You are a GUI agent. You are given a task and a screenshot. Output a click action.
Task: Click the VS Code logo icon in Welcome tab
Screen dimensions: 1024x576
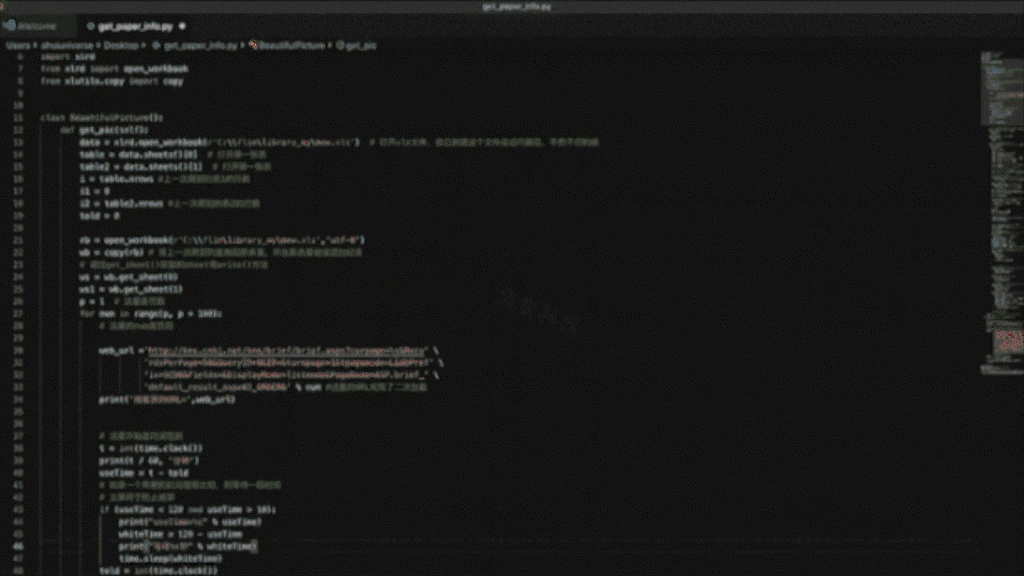point(10,26)
